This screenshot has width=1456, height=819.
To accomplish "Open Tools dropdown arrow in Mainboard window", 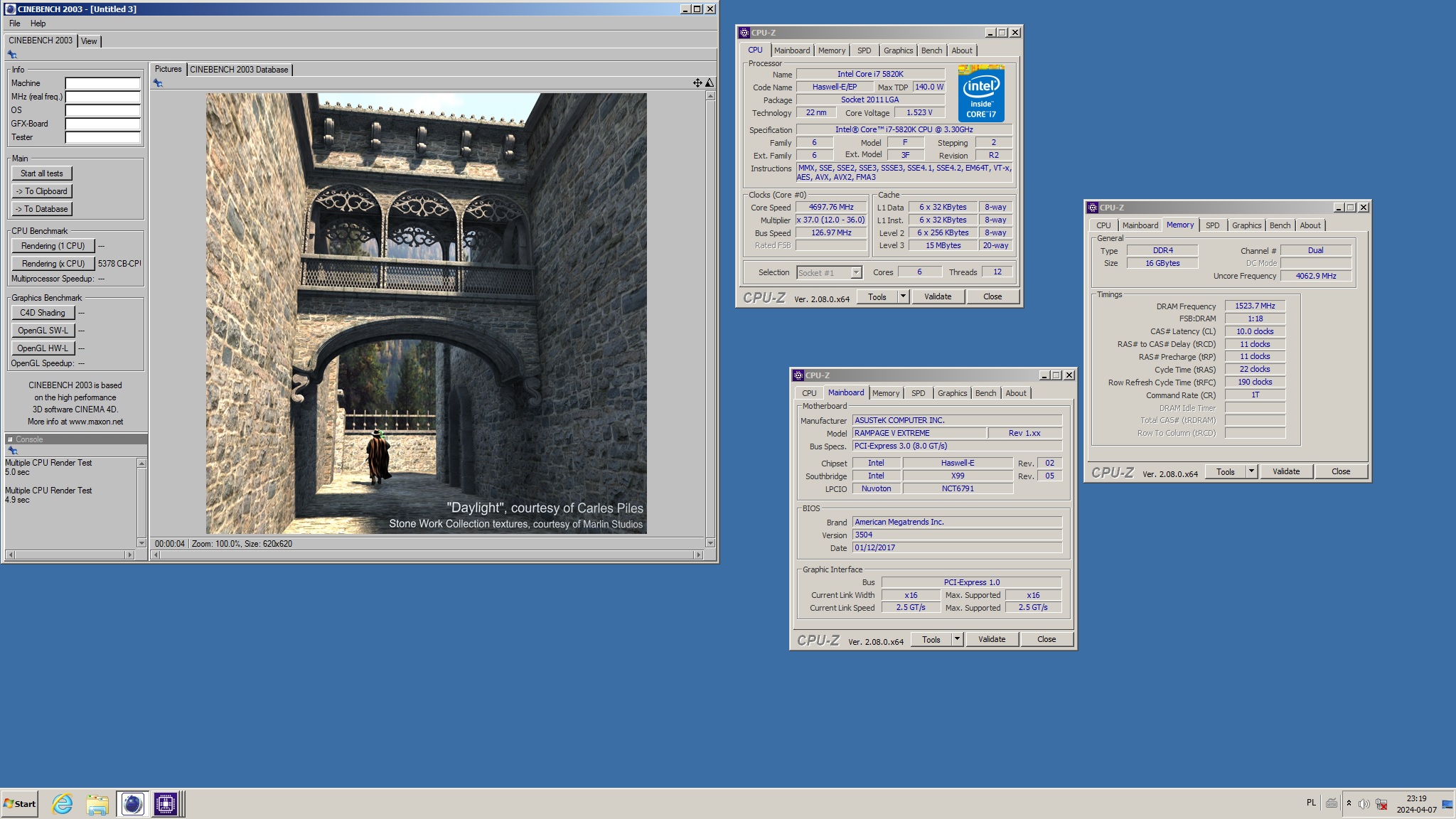I will (957, 639).
